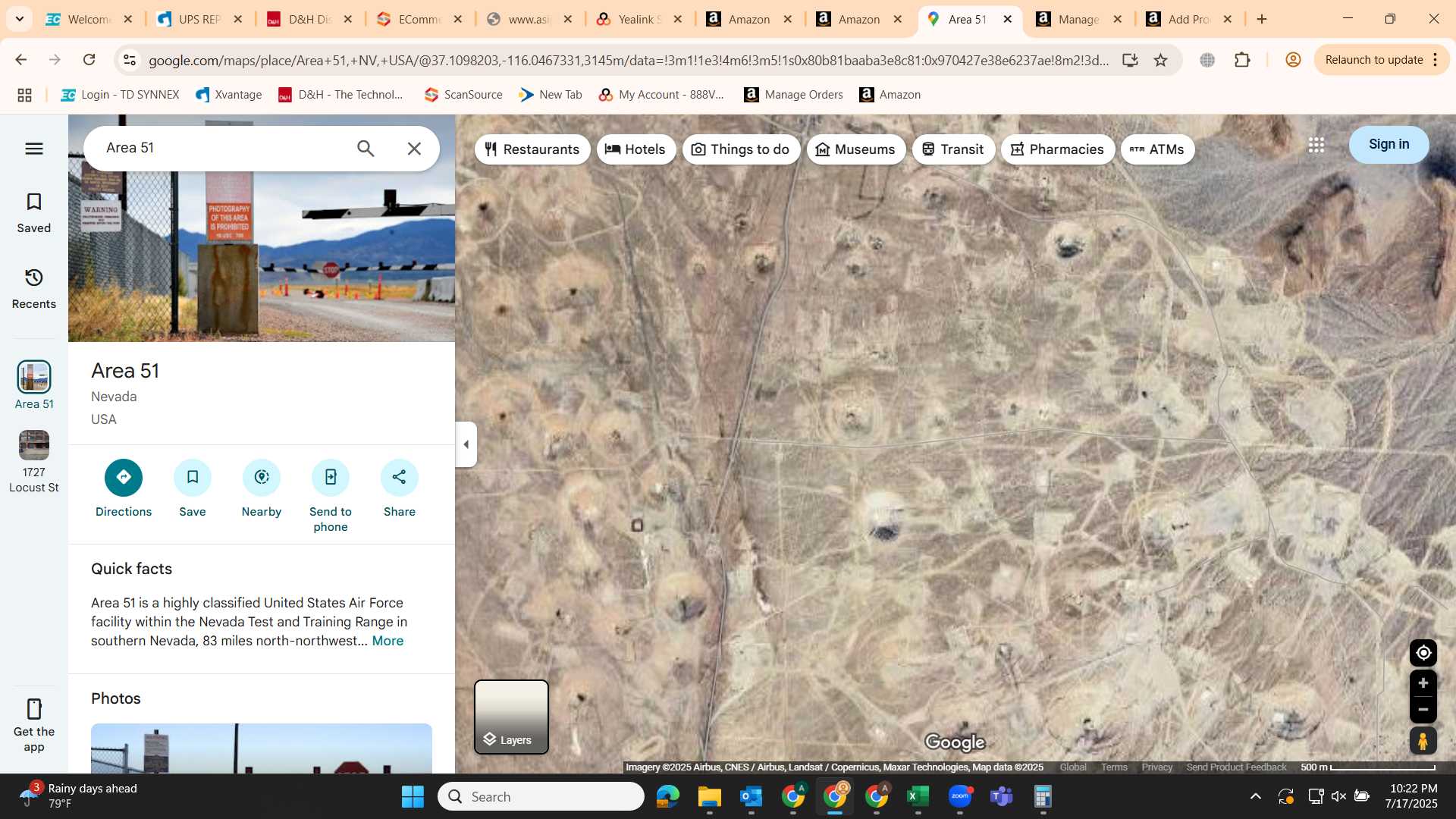1456x819 pixels.
Task: Open Microsoft Teams from the taskbar
Action: [x=1001, y=796]
